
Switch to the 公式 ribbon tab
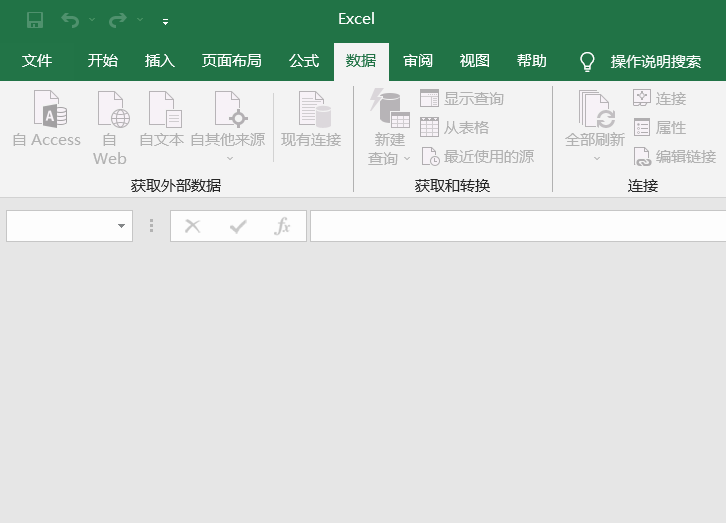304,61
